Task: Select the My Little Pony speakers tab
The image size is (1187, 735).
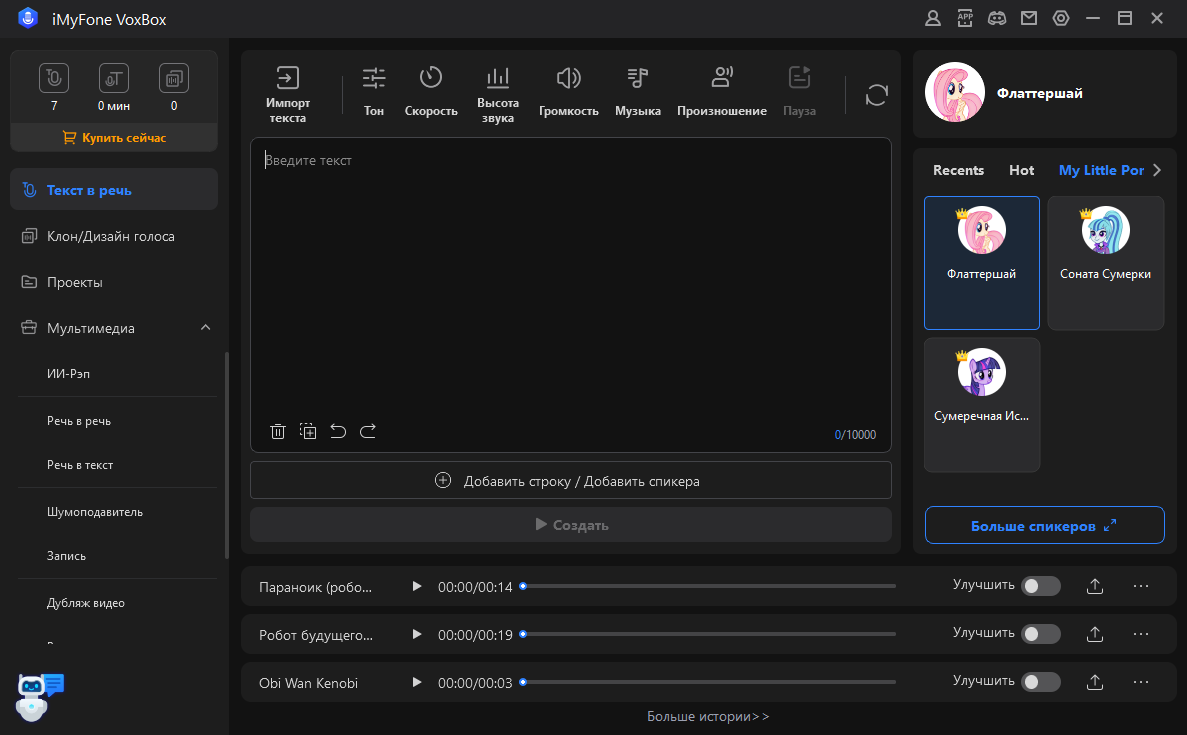Action: 1101,170
